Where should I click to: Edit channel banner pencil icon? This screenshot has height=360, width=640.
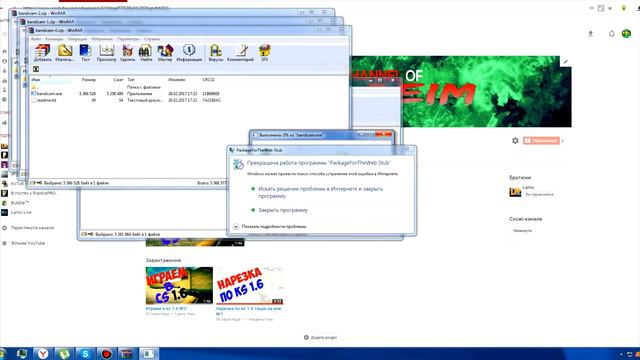click(566, 62)
